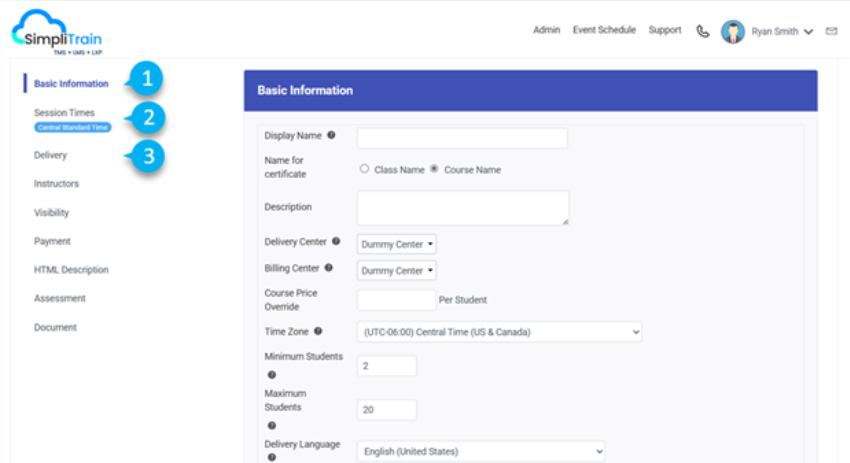Click the SimpliTrain cloud logo
The height and width of the screenshot is (463, 850).
tap(57, 33)
